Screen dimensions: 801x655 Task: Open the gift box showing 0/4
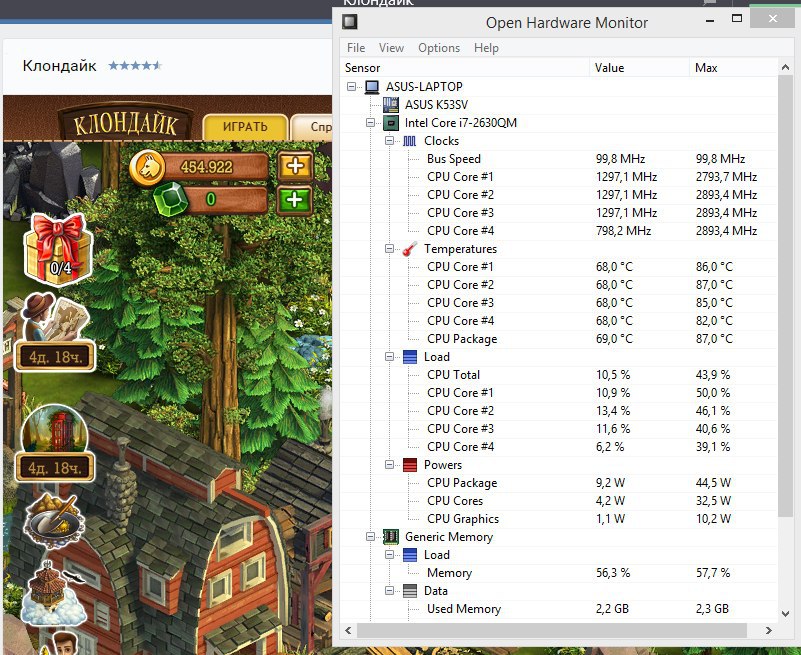point(59,249)
